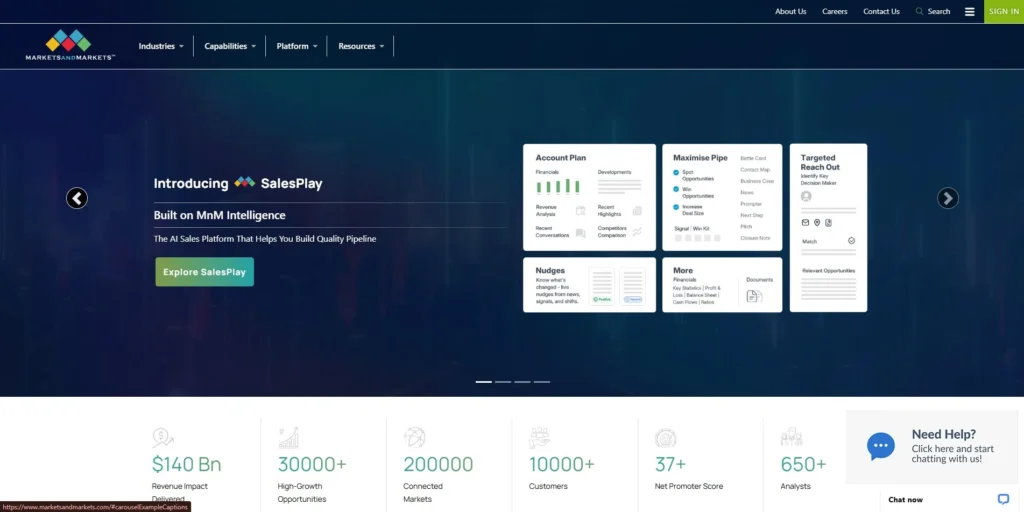
Task: Open the hamburger menu icon
Action: click(969, 12)
